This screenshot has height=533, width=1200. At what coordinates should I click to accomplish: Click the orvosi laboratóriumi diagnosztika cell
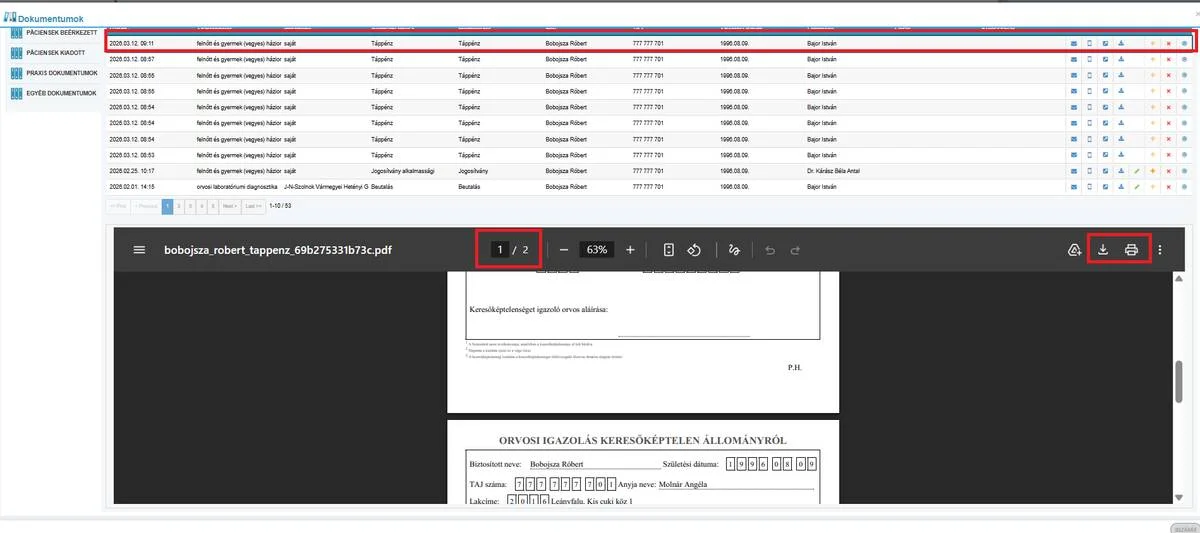237,186
